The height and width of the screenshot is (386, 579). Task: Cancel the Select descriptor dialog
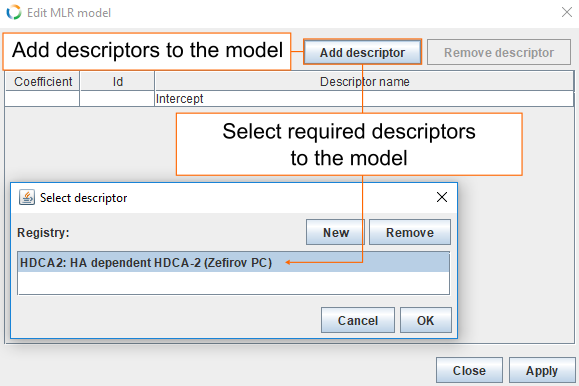pyautogui.click(x=358, y=320)
